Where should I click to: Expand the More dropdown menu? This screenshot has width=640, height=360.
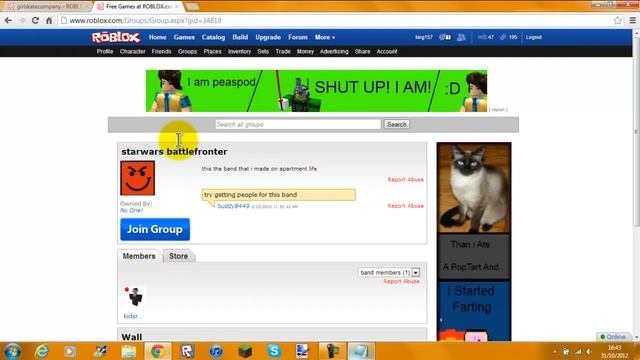(x=325, y=37)
